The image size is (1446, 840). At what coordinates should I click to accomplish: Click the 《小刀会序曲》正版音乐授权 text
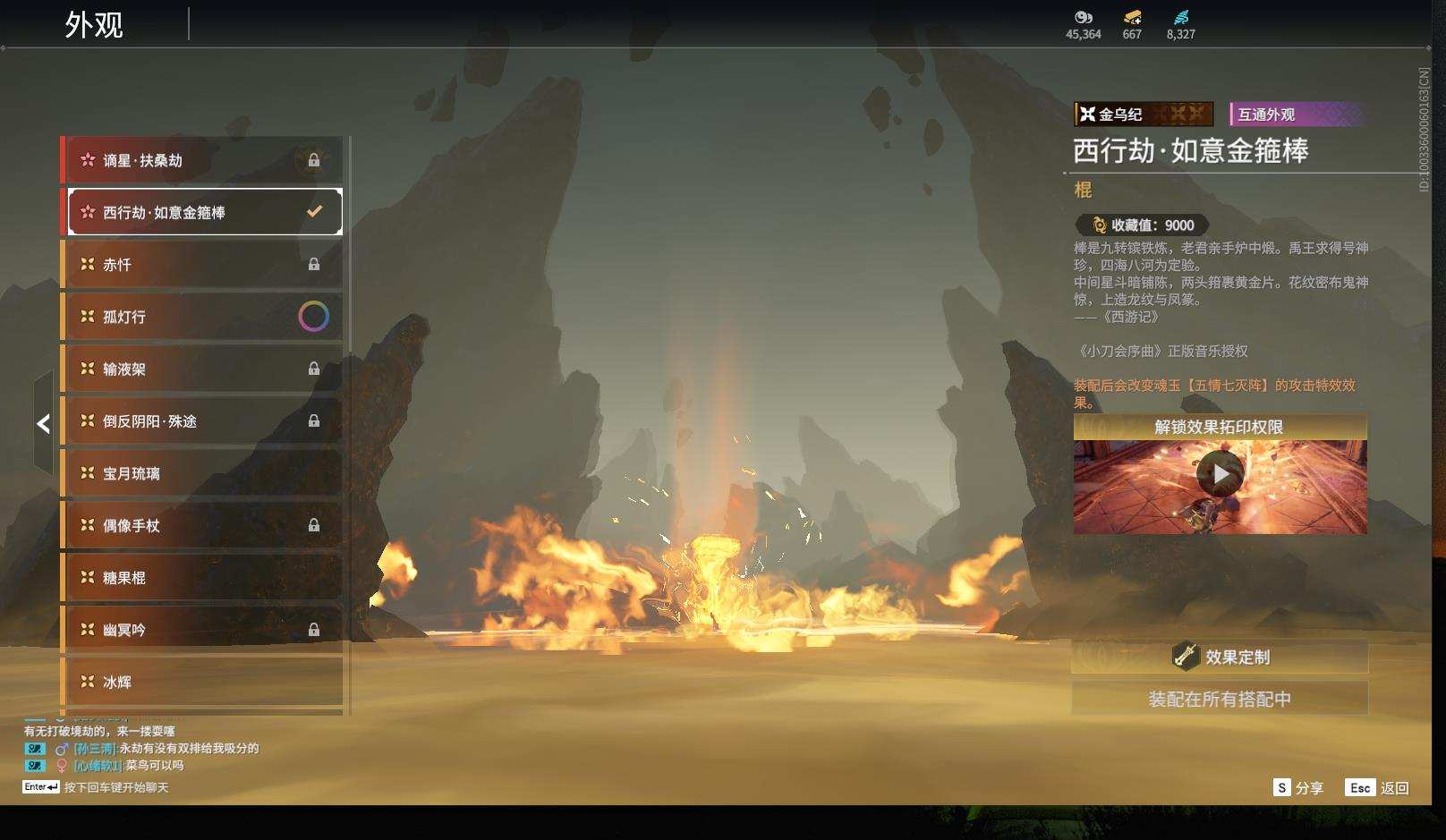pyautogui.click(x=1161, y=352)
